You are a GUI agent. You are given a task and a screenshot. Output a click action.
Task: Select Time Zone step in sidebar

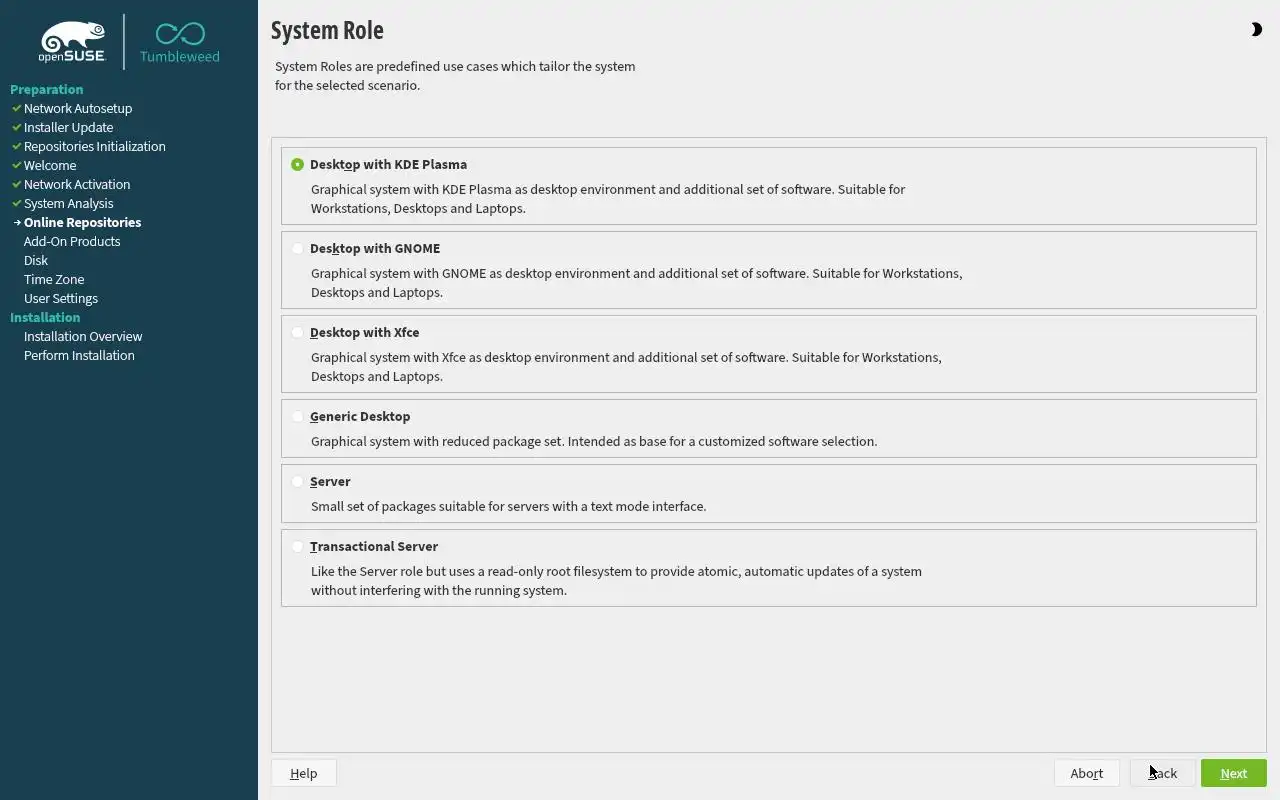[x=54, y=279]
